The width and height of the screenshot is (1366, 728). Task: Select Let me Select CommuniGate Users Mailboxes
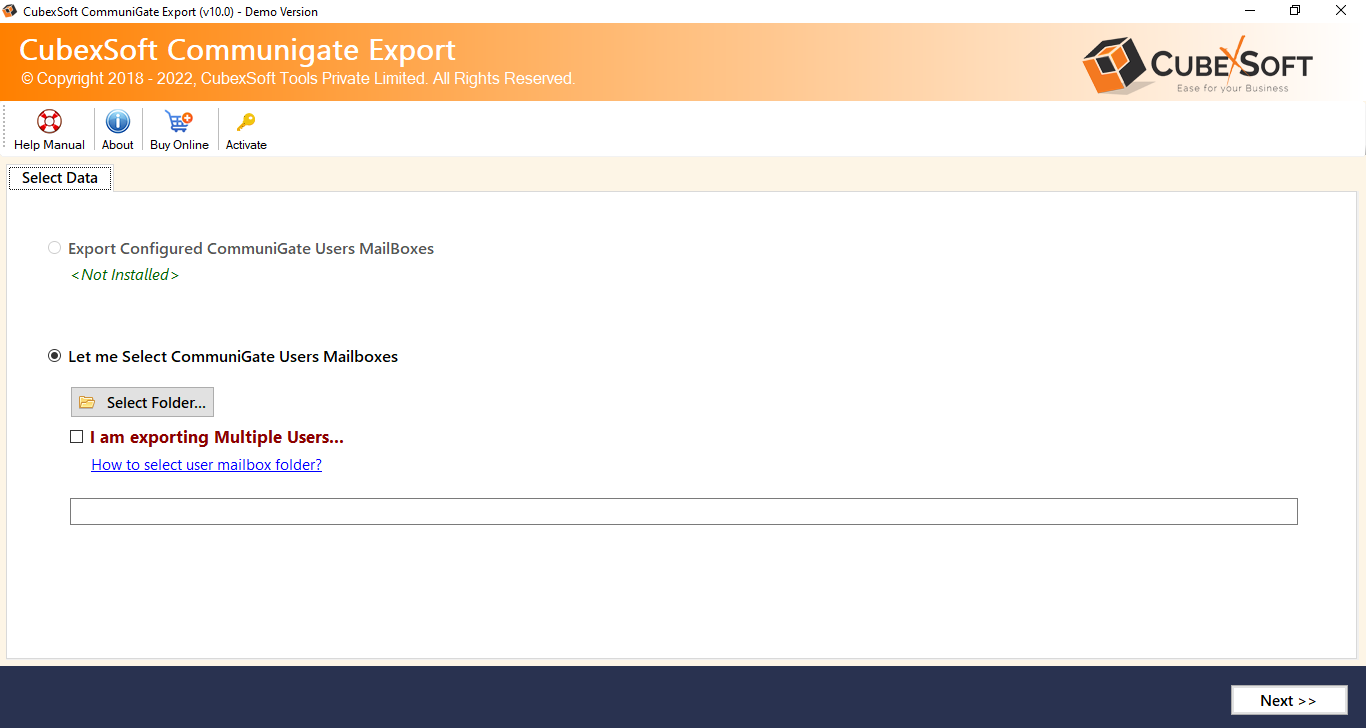54,355
